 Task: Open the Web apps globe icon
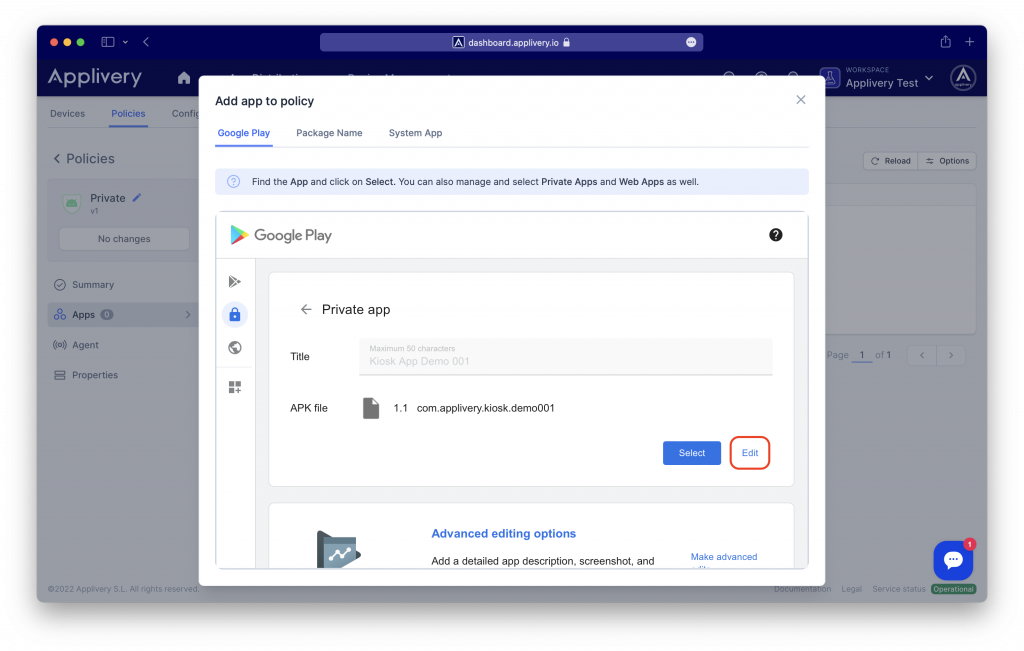[235, 347]
